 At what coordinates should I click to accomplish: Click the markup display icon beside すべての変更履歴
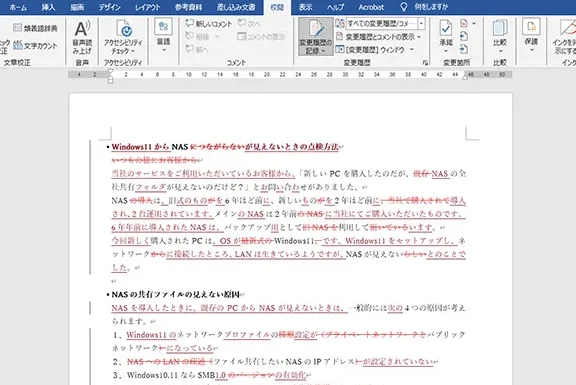pyautogui.click(x=340, y=24)
